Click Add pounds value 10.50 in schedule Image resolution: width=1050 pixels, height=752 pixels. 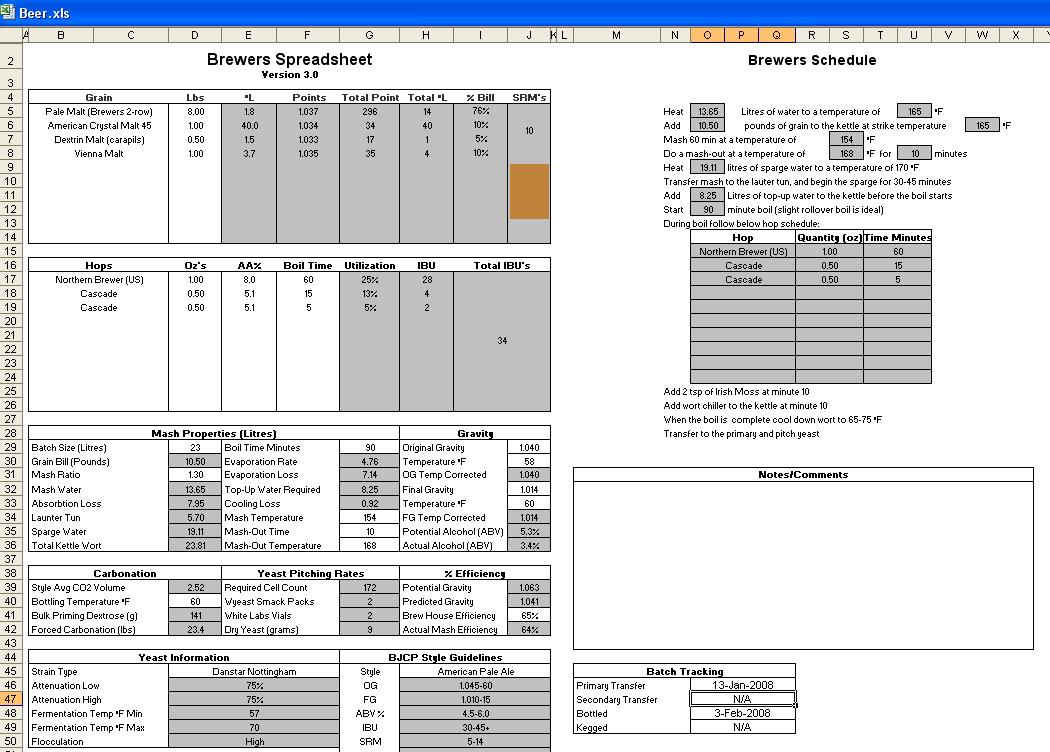click(x=708, y=125)
